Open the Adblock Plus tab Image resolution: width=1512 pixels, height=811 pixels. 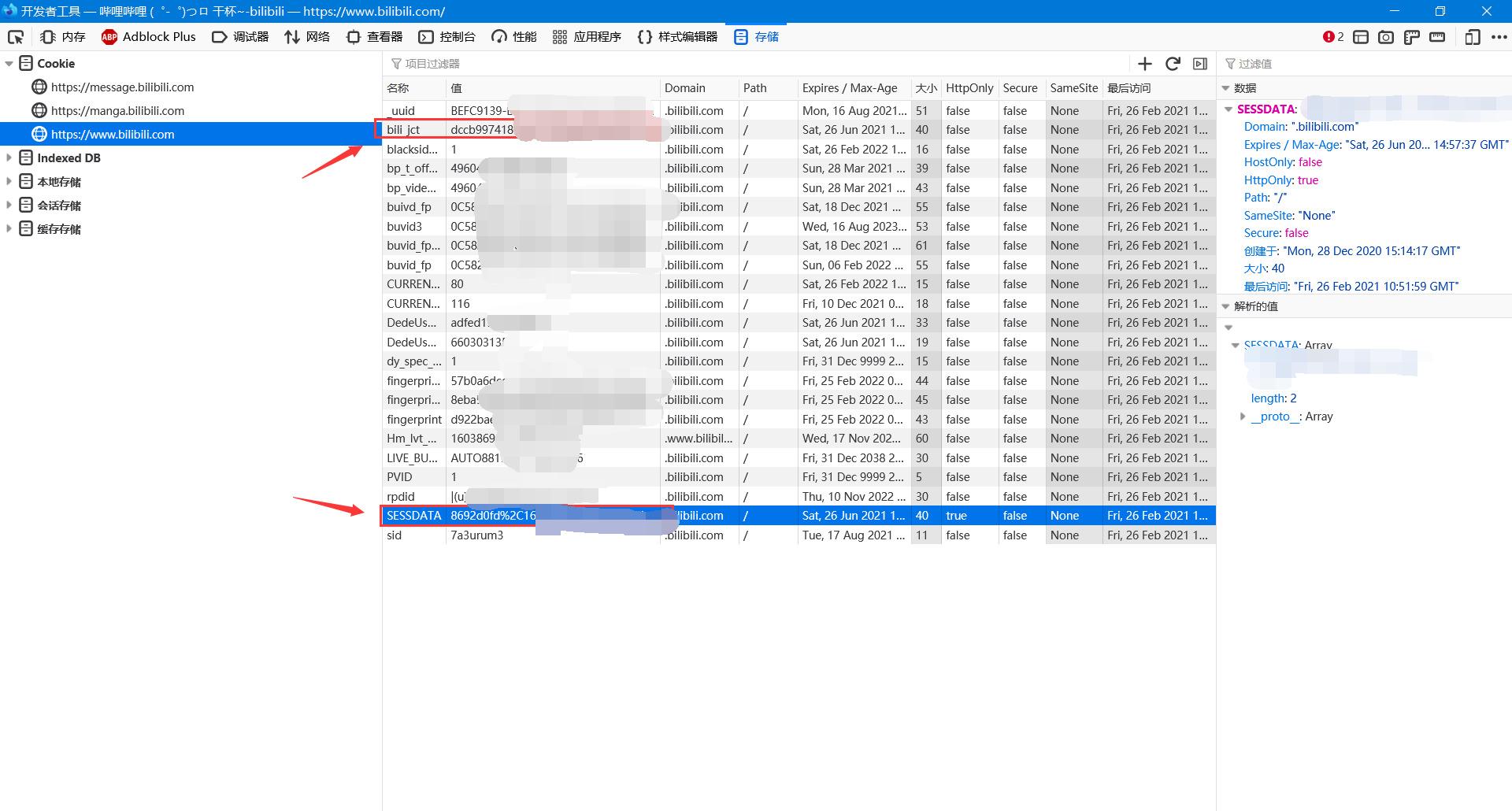pos(149,37)
